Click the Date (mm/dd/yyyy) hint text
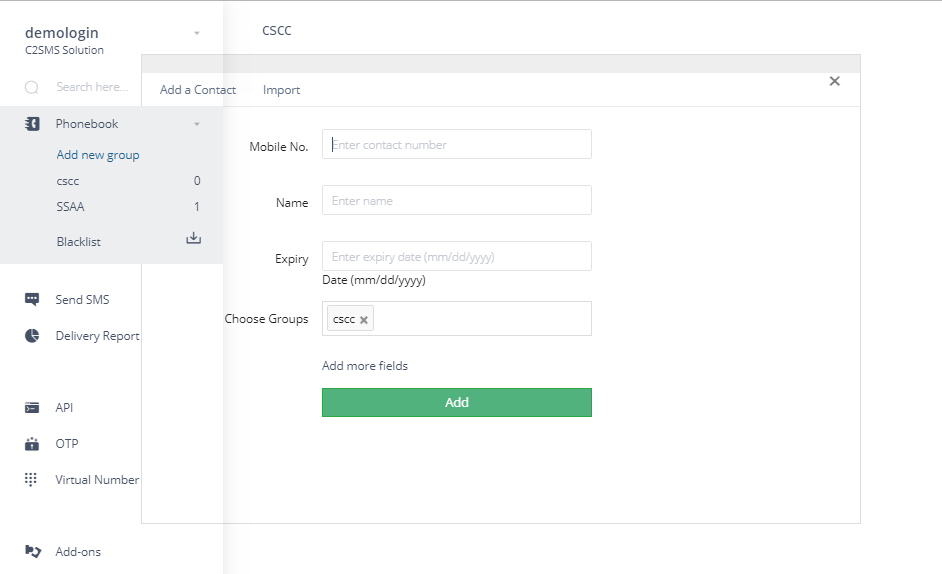This screenshot has height=574, width=942. (374, 280)
